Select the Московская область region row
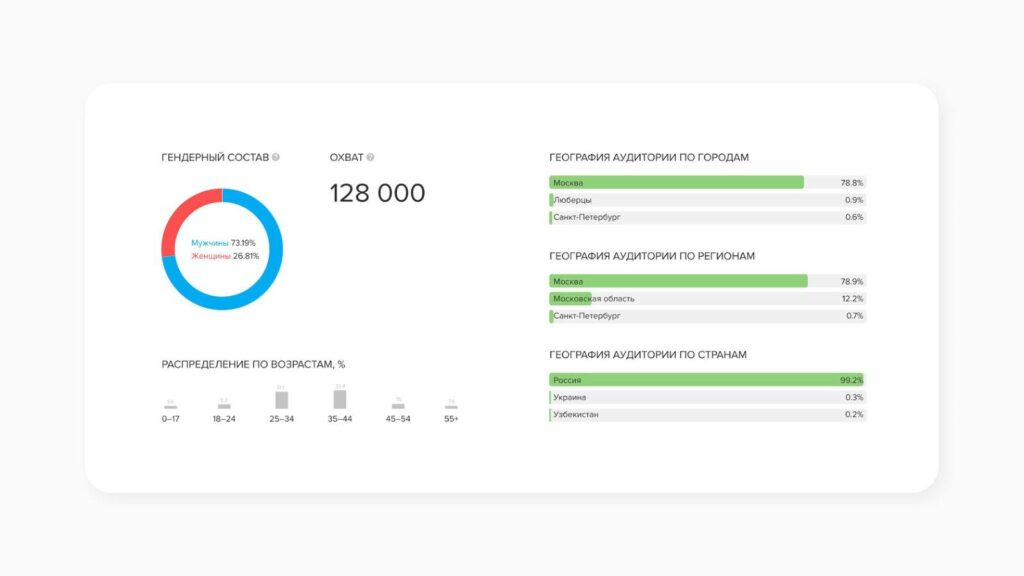1024x576 pixels. 707,298
